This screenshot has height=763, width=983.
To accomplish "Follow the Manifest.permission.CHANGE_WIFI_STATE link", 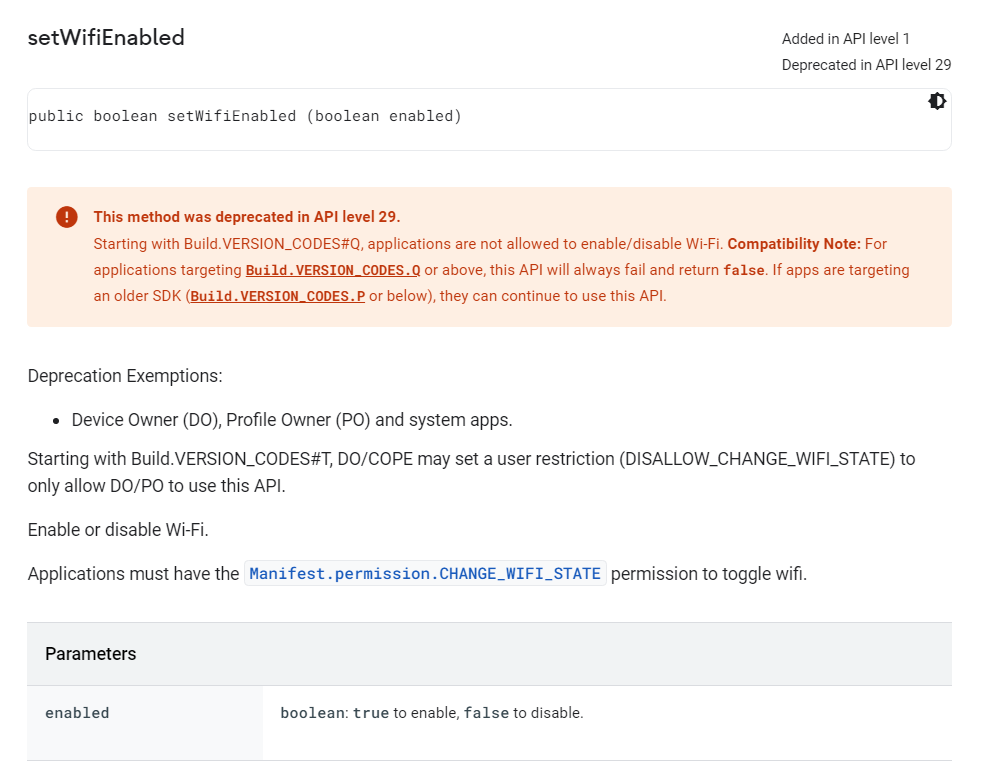I will pyautogui.click(x=425, y=573).
